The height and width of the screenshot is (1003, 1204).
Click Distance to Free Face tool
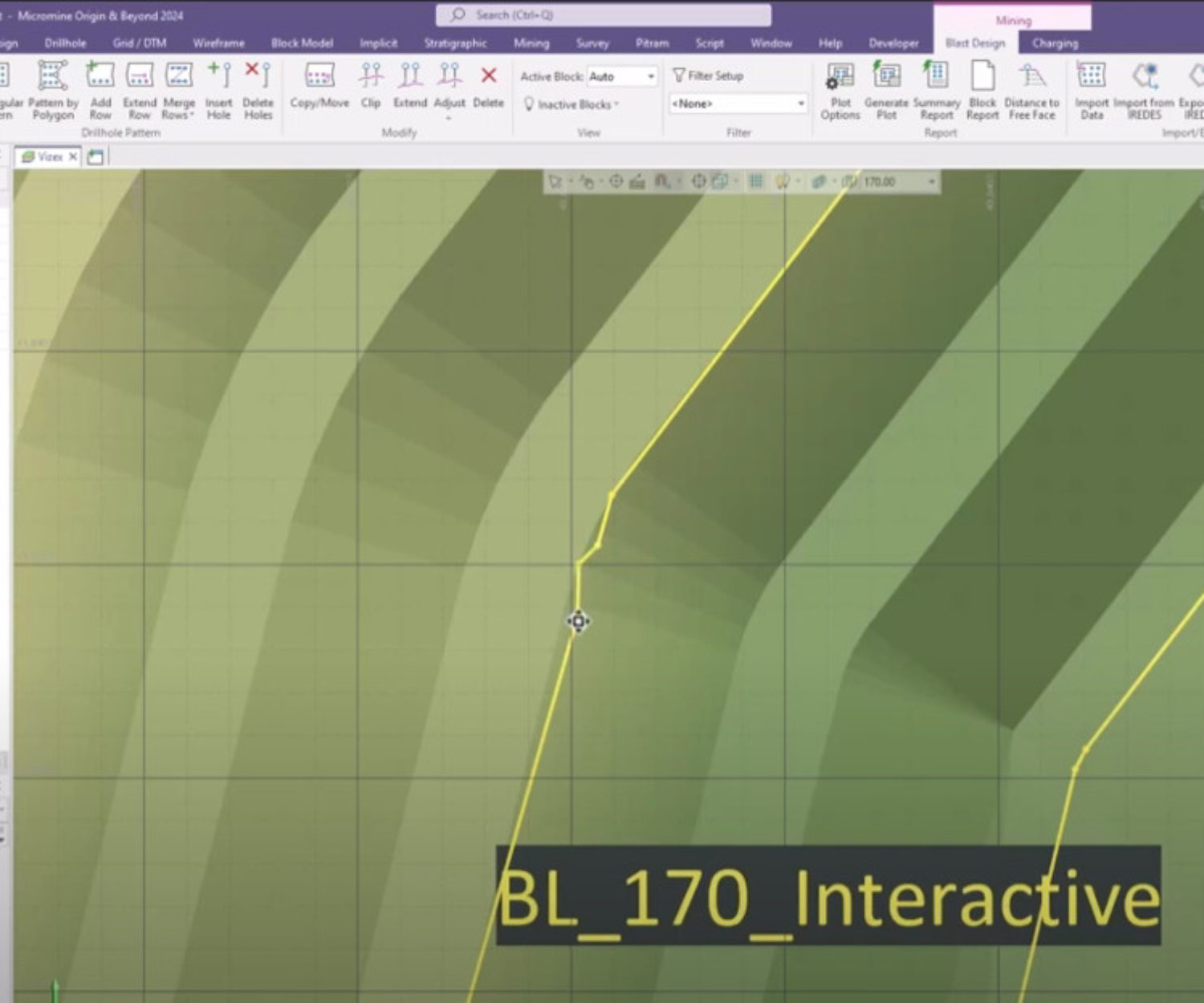coord(1031,90)
